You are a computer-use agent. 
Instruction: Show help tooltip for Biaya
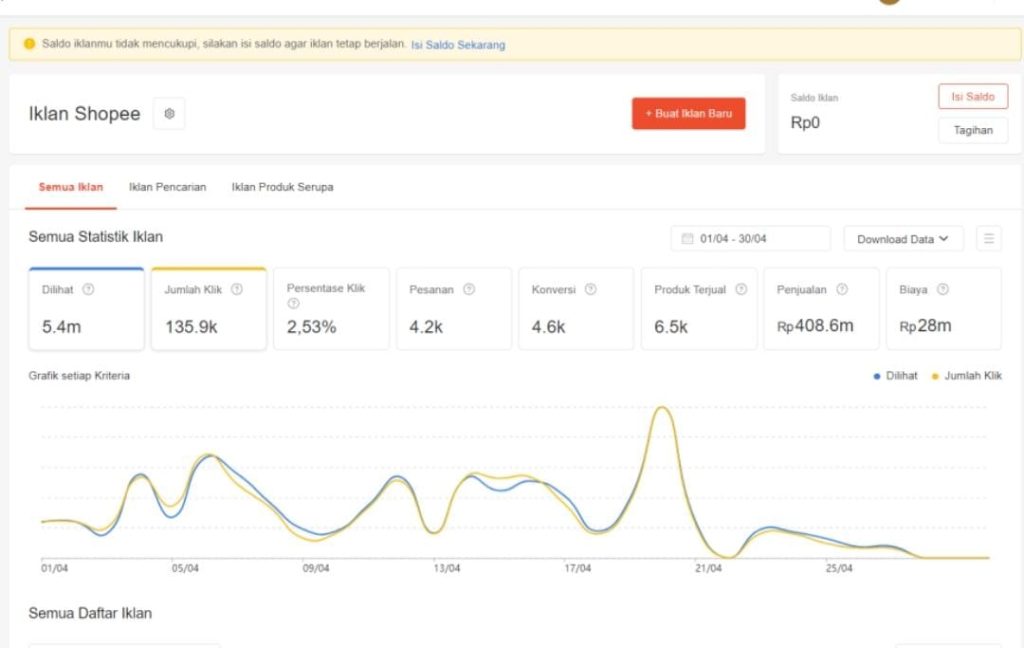point(943,289)
